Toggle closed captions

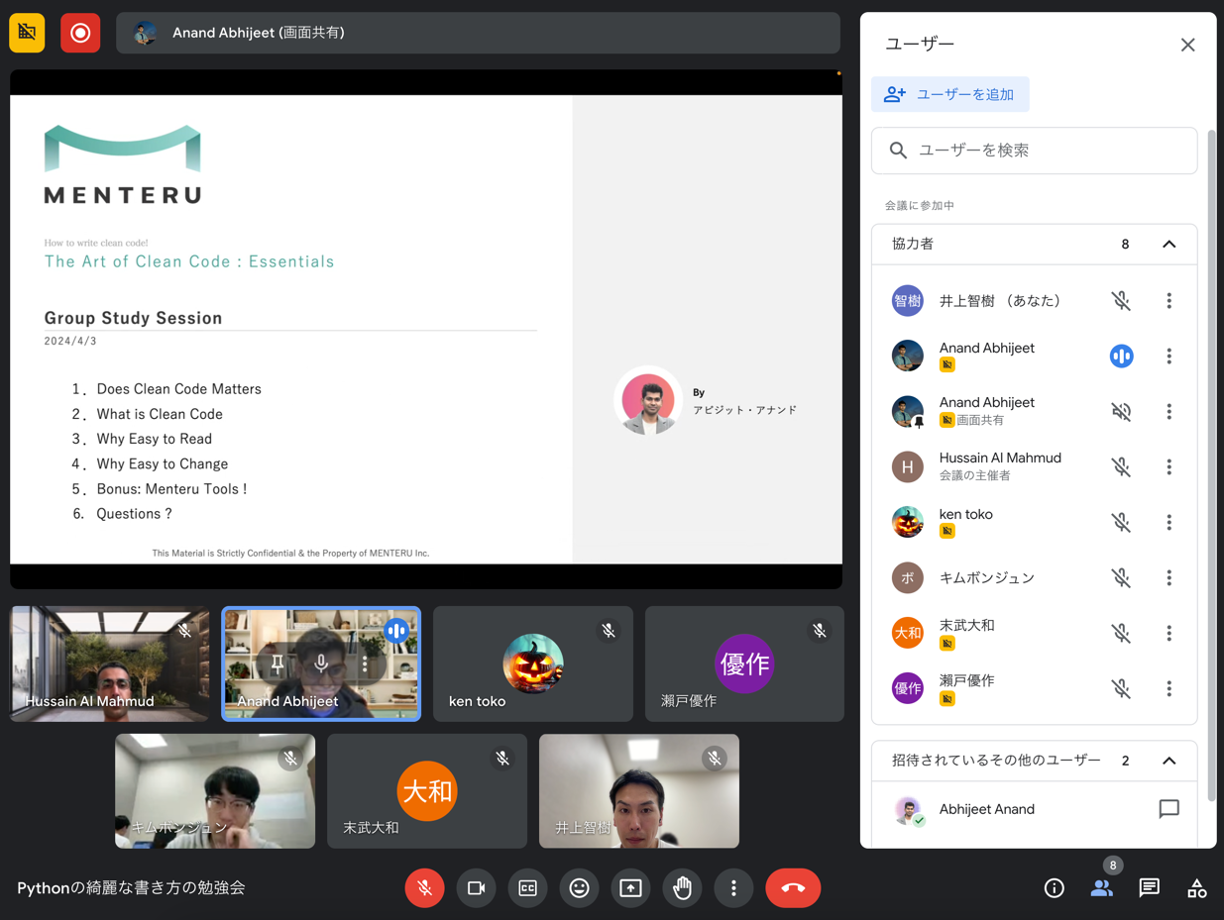(528, 888)
